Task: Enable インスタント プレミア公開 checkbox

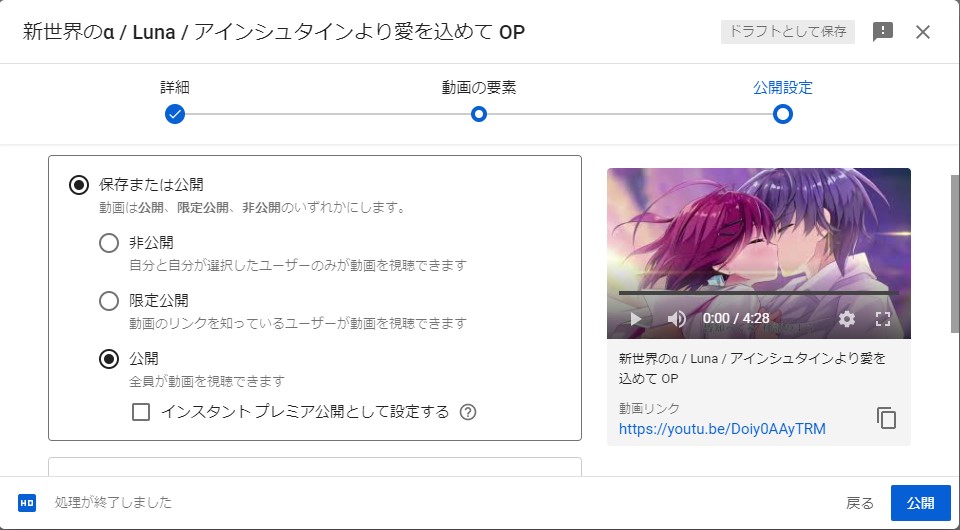Action: 141,412
